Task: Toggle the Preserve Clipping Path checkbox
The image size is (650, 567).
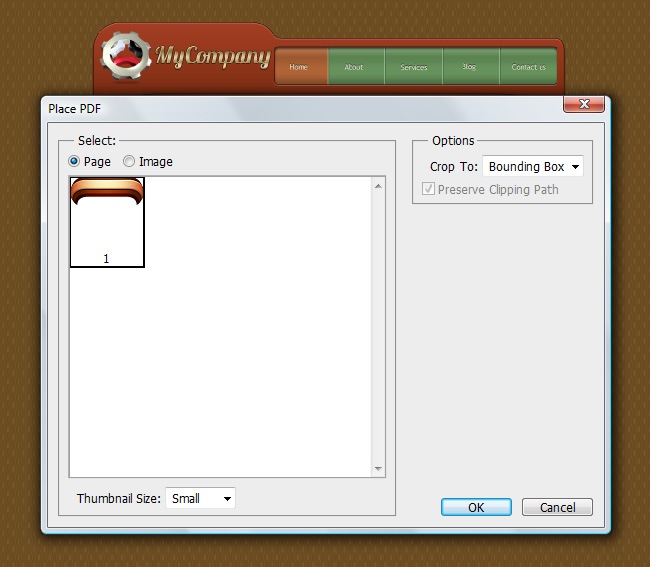Action: pyautogui.click(x=428, y=189)
